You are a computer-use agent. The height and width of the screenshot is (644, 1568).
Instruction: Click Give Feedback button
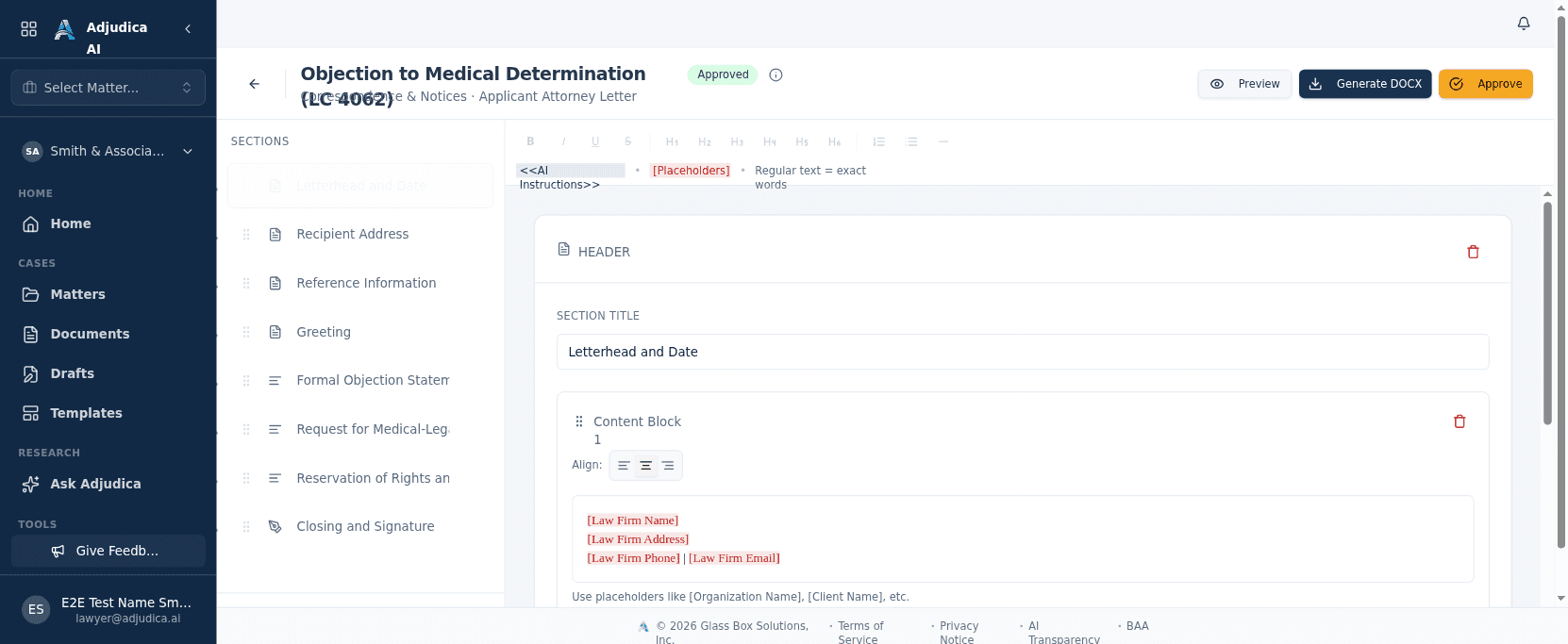pos(108,551)
